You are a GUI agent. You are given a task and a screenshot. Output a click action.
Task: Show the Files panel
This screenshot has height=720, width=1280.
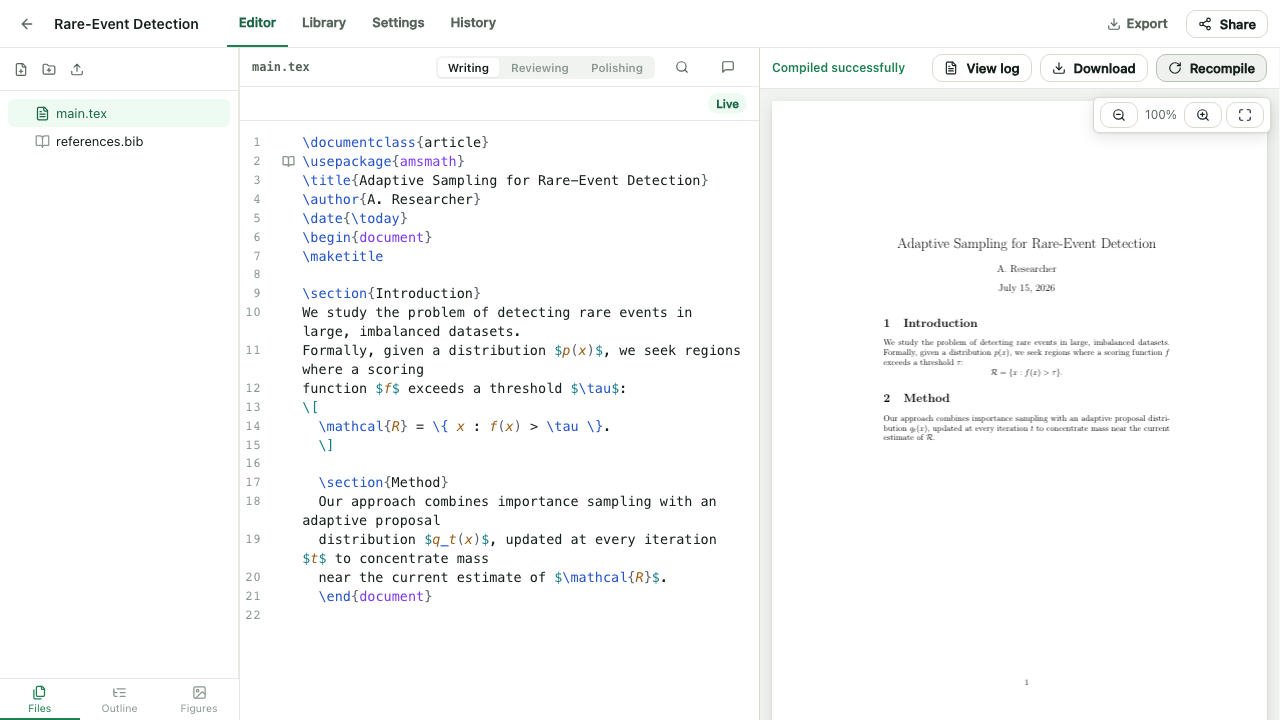coord(40,699)
